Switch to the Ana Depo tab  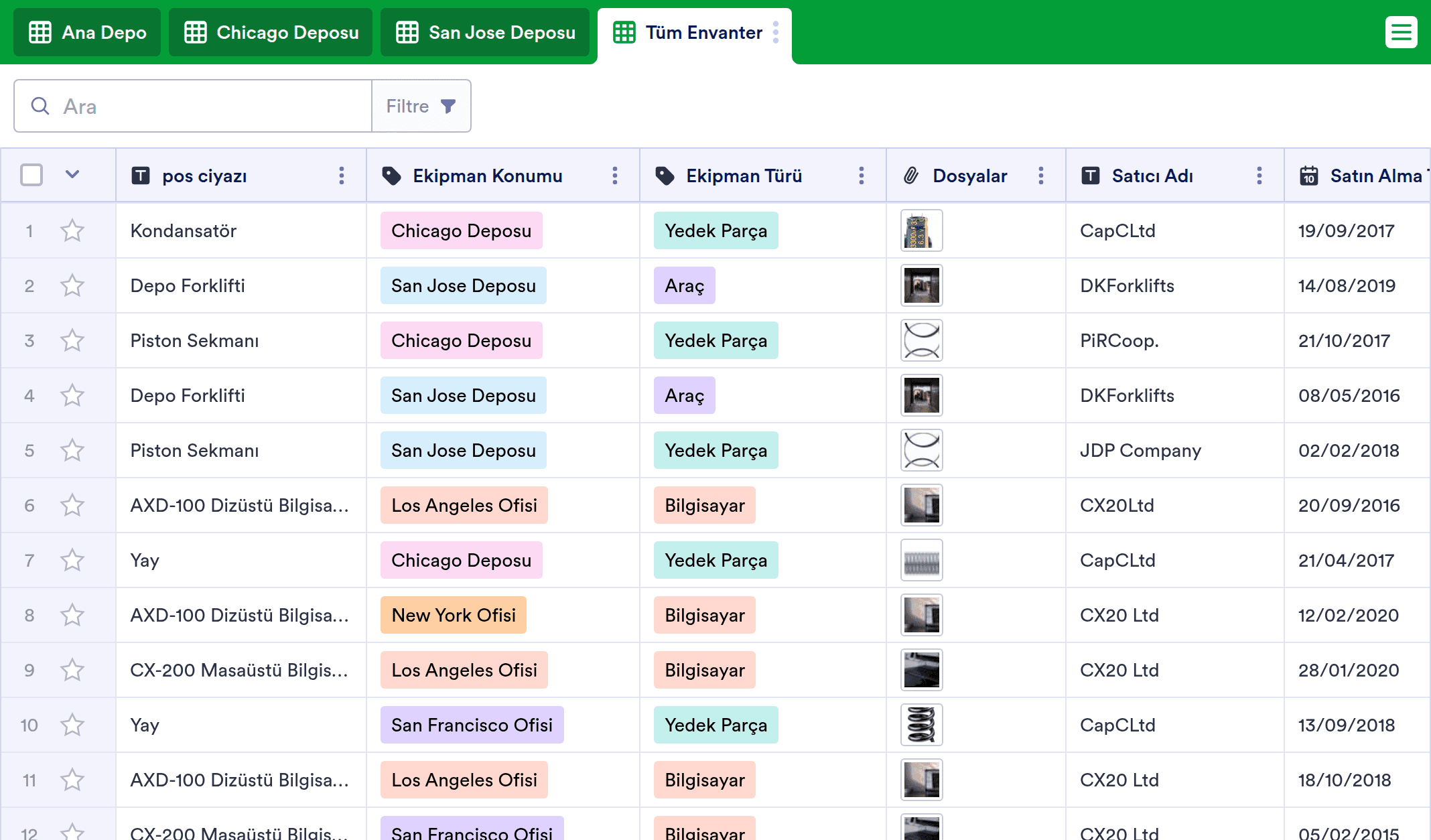pos(87,32)
